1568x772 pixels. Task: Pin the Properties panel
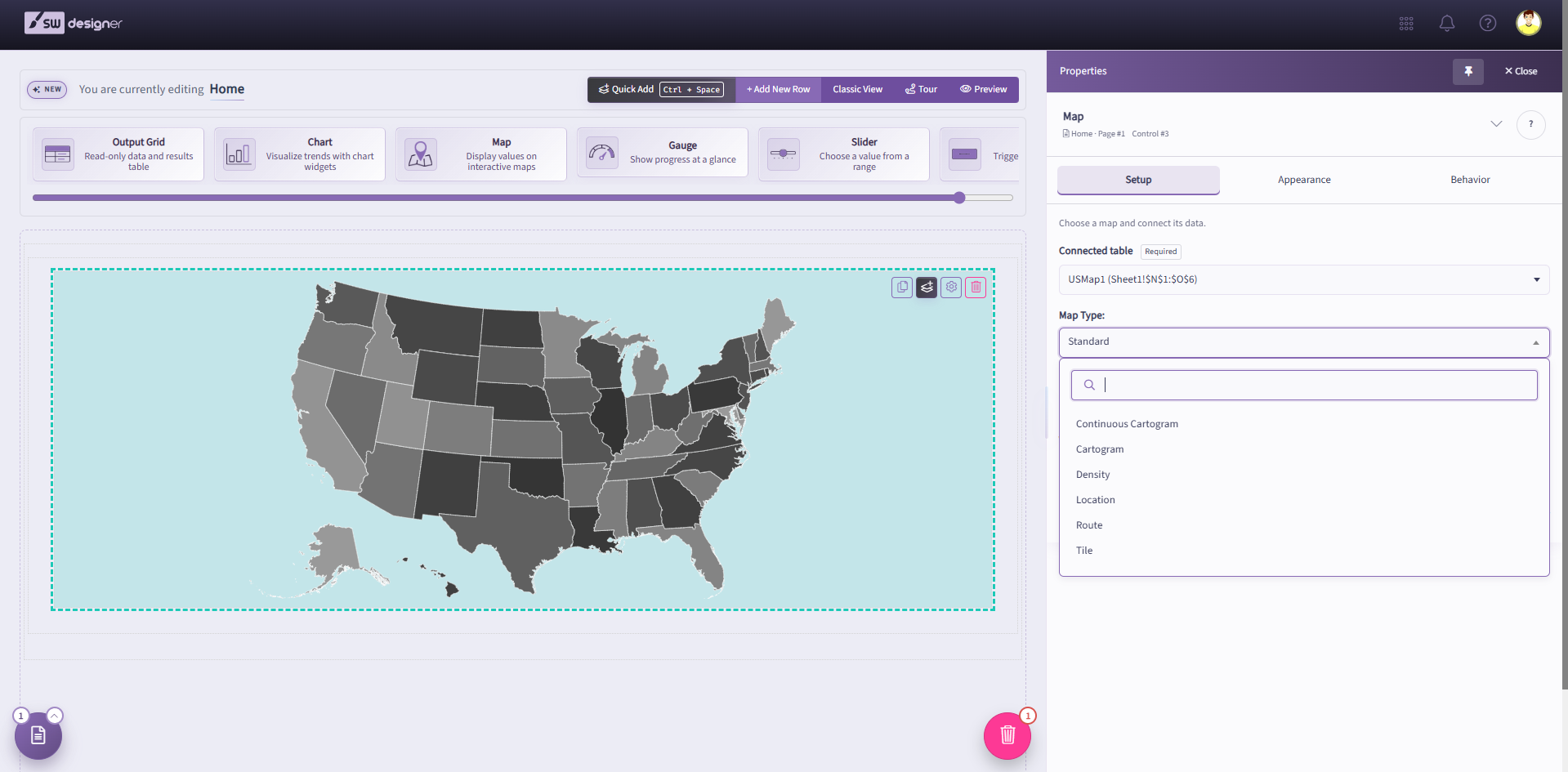[x=1468, y=71]
